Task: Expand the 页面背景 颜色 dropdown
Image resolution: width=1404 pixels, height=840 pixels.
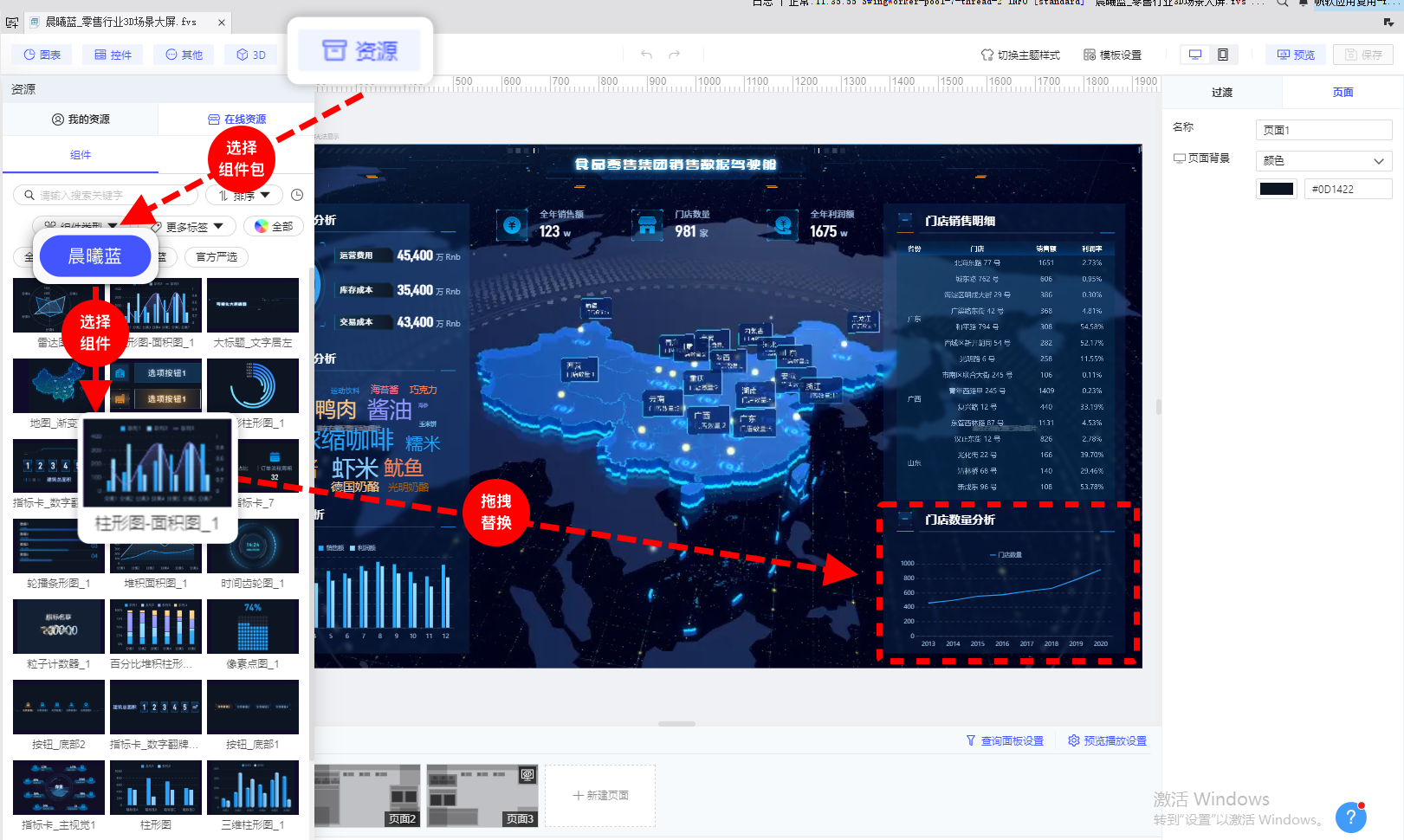Action: click(x=1323, y=160)
